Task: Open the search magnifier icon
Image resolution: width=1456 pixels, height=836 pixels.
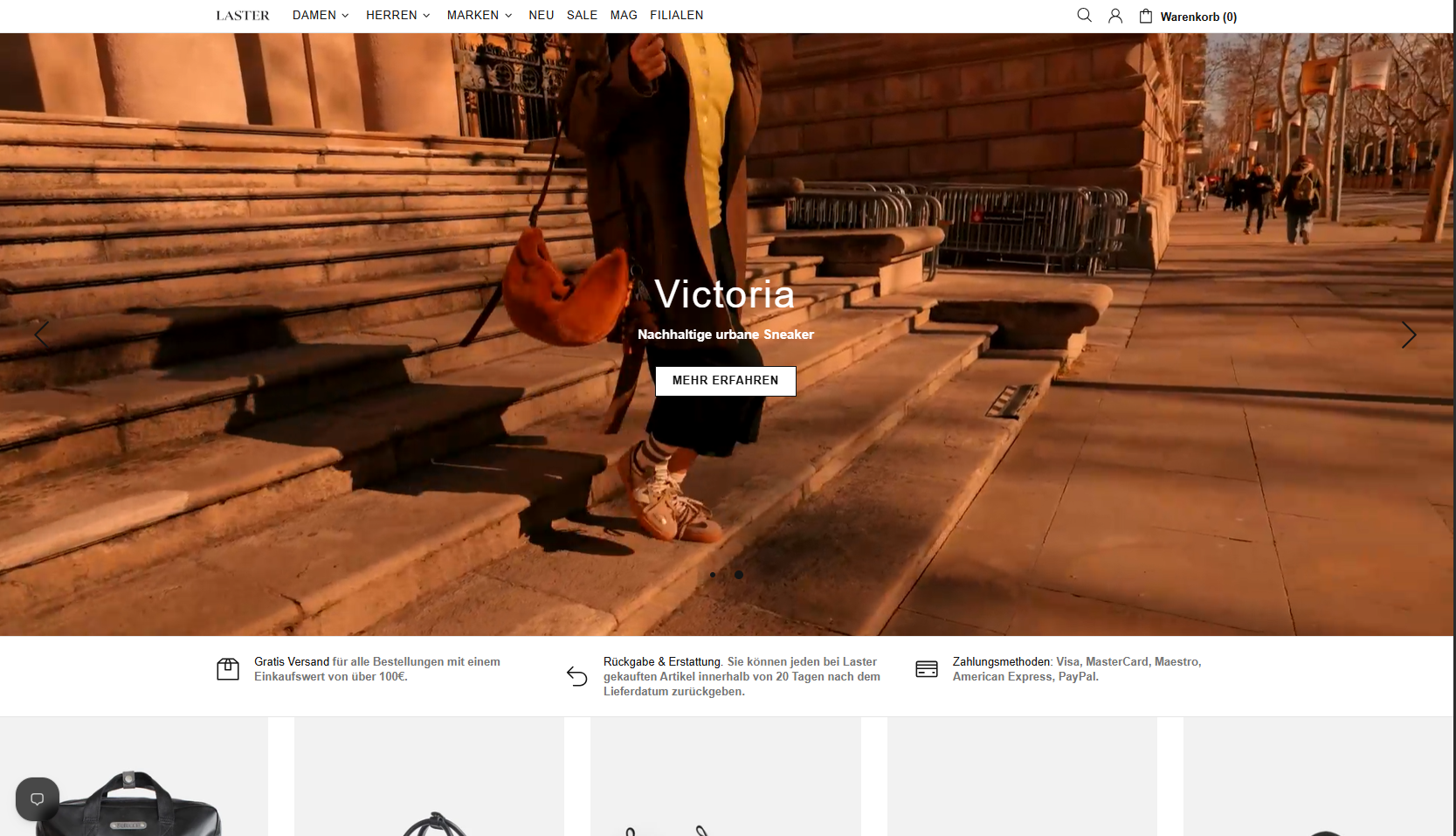Action: pos(1084,15)
